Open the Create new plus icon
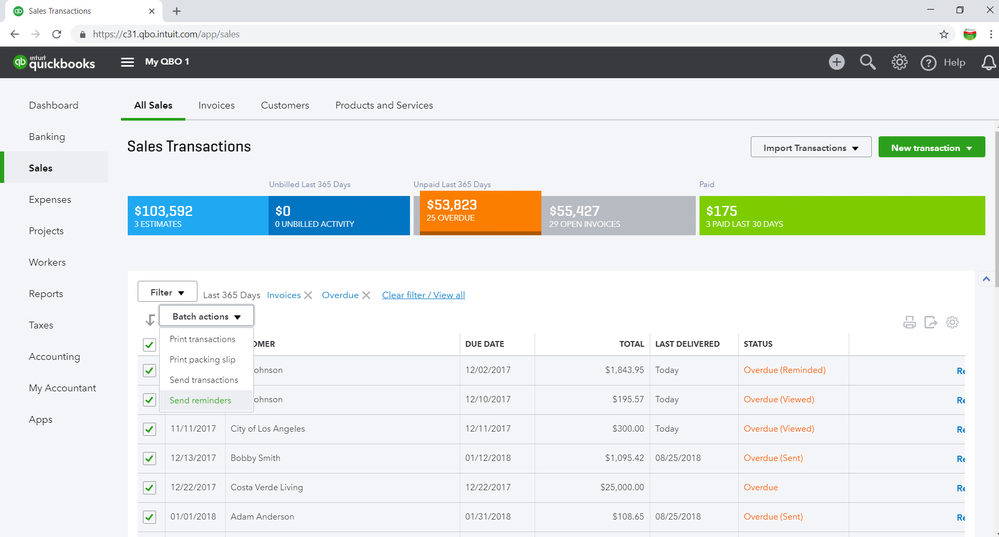 click(x=836, y=62)
